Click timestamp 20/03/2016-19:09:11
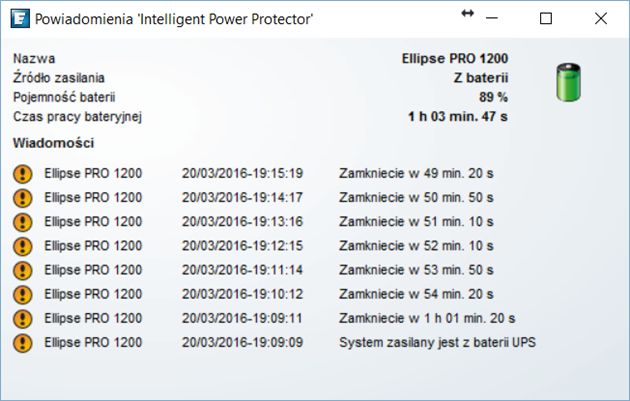The height and width of the screenshot is (401, 630). (242, 318)
